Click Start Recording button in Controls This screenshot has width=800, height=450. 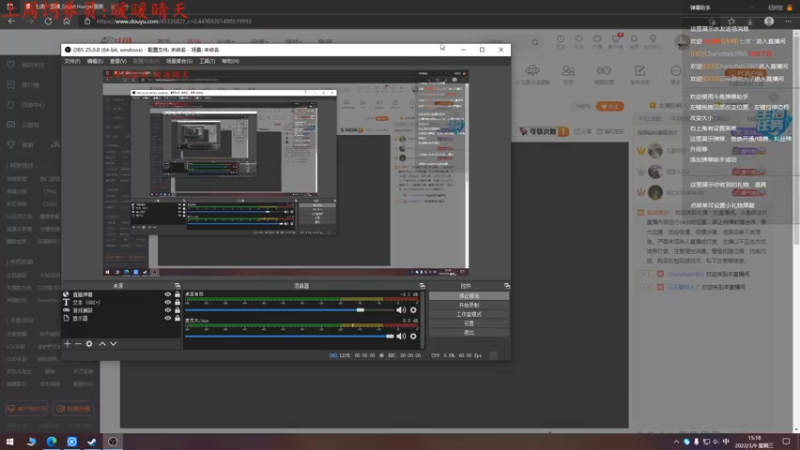click(x=469, y=305)
